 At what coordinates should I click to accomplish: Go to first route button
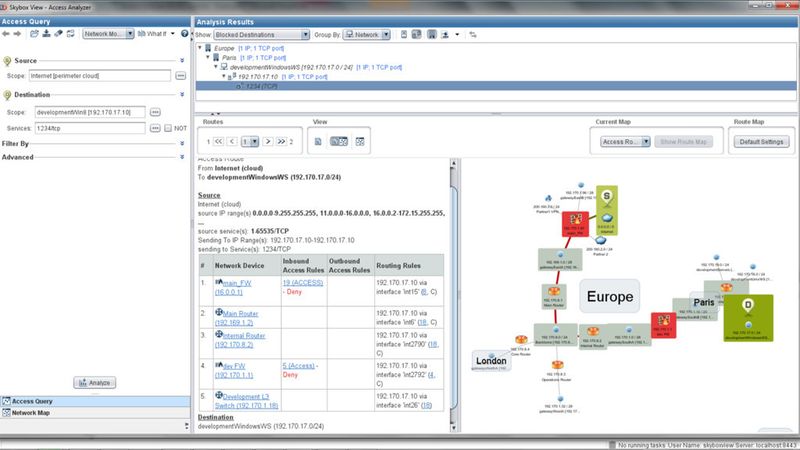point(218,141)
